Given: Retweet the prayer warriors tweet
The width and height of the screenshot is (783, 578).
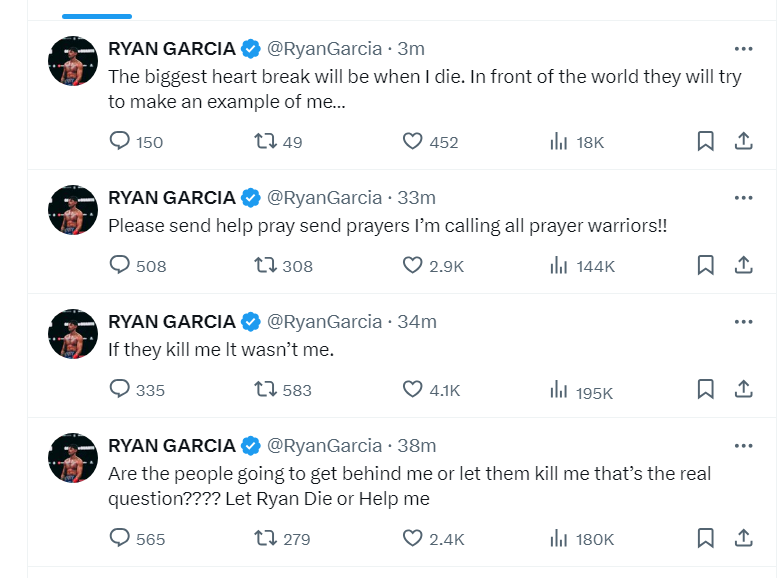Looking at the screenshot, I should (265, 265).
